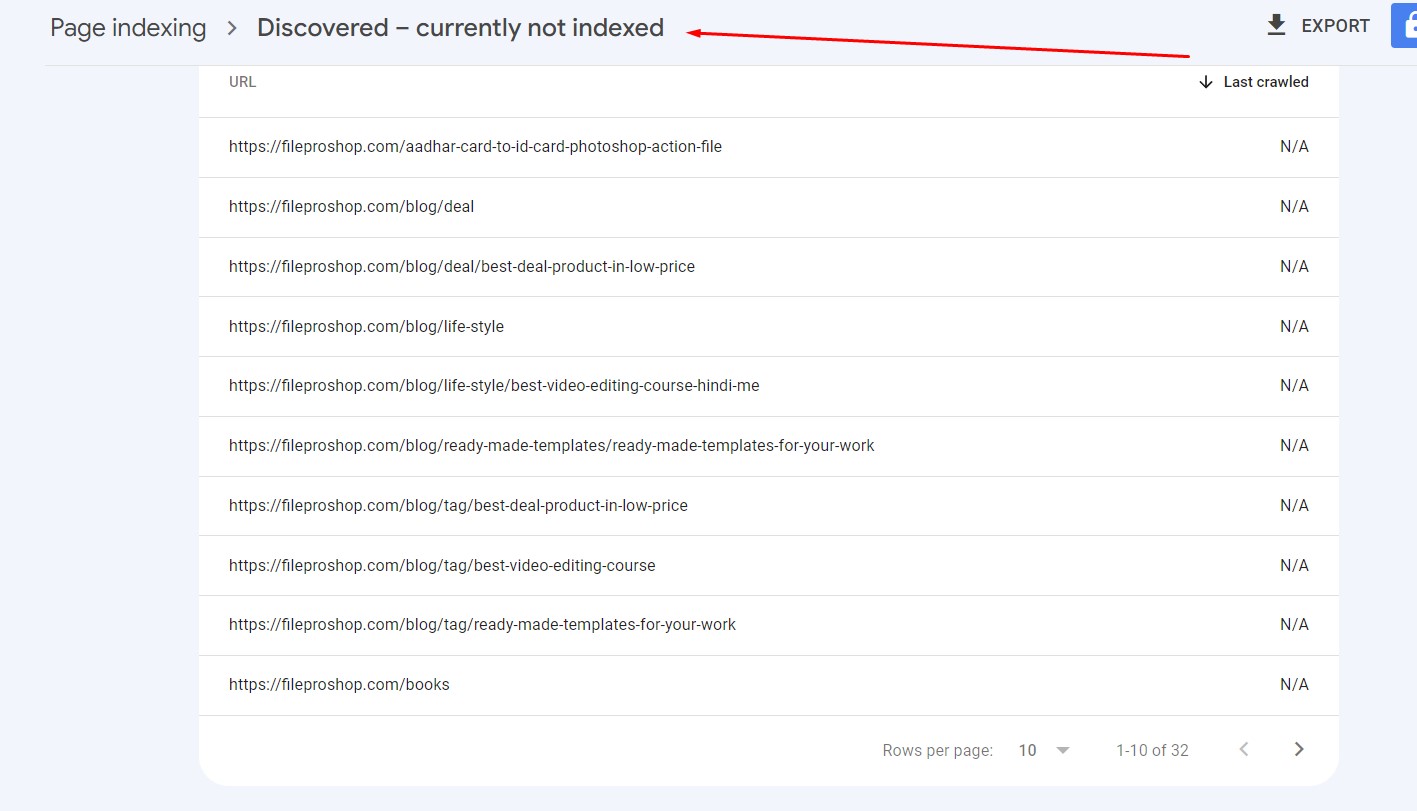Click the EXPORT button label
Screen dimensions: 1417x811
point(1335,26)
